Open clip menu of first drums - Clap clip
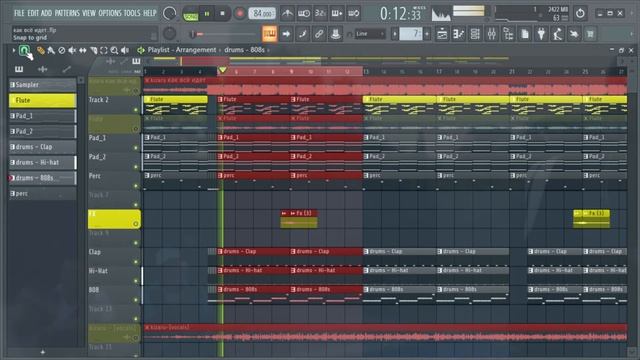This screenshot has width=640, height=360. coord(220,251)
